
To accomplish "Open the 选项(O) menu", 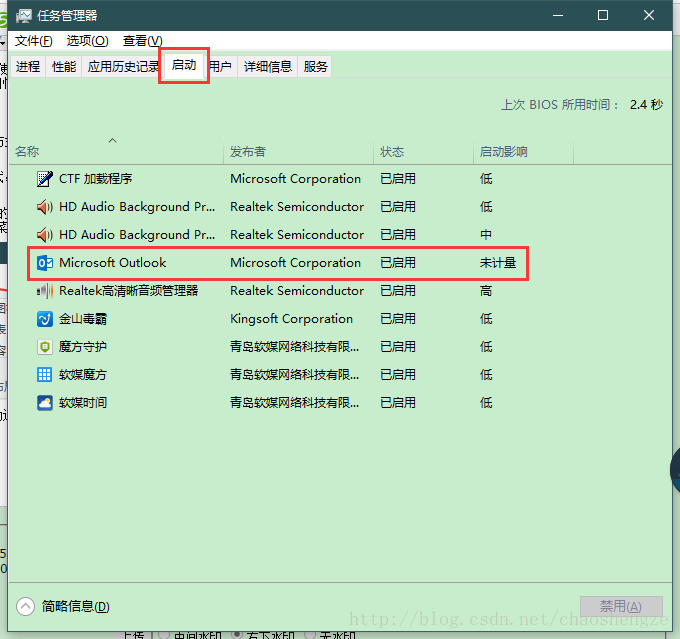I will click(87, 41).
